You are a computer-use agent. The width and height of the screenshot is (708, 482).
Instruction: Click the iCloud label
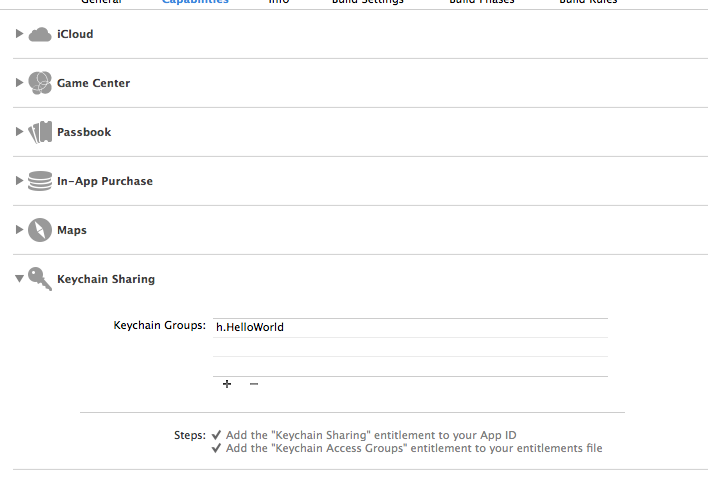[x=75, y=34]
